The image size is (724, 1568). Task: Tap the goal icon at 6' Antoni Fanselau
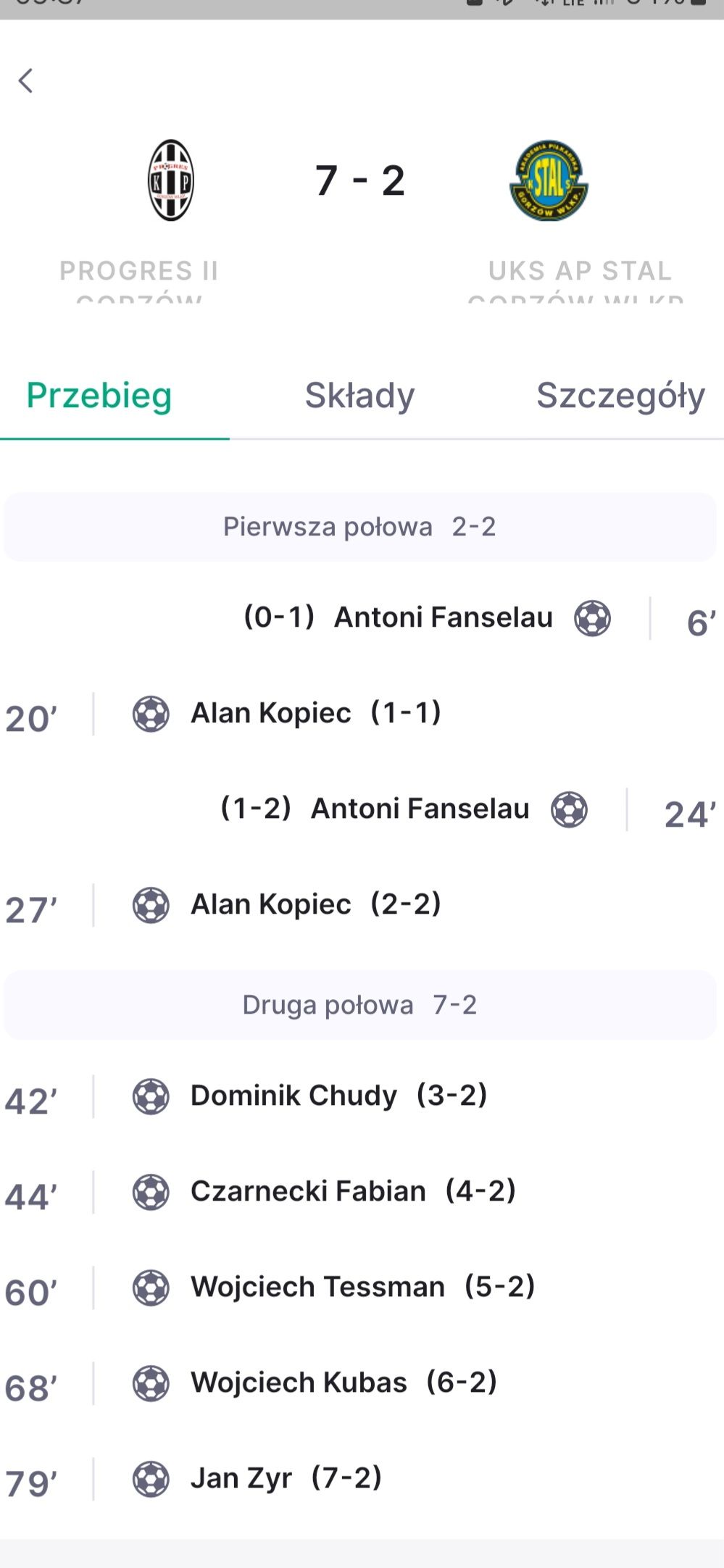point(593,618)
